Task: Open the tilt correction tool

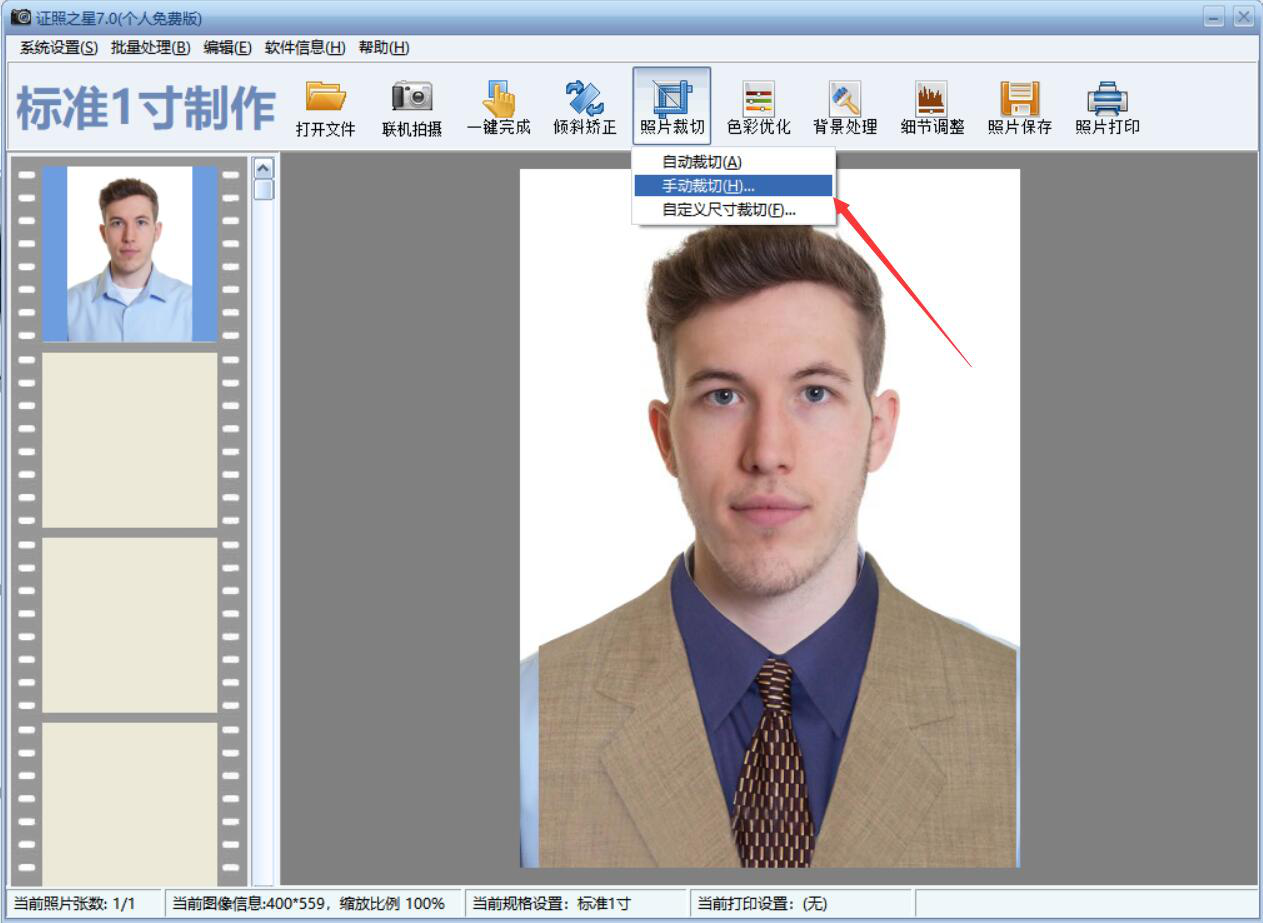Action: pos(585,98)
